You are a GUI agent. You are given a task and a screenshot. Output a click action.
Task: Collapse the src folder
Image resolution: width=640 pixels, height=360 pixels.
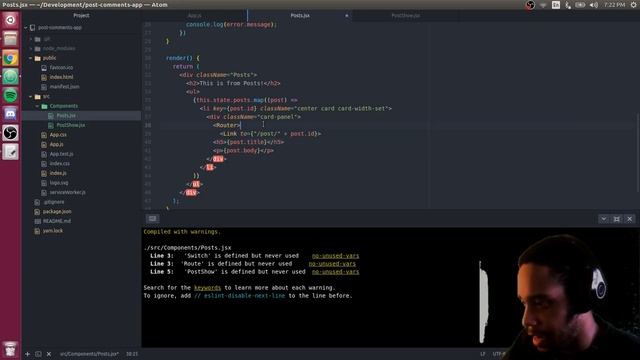(x=31, y=96)
